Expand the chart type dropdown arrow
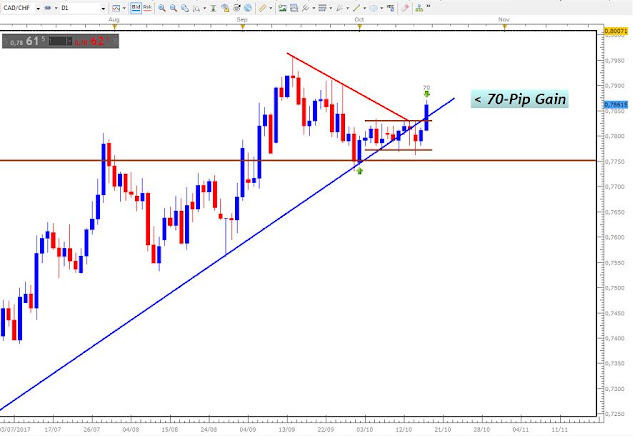The width and height of the screenshot is (640, 436). click(124, 8)
